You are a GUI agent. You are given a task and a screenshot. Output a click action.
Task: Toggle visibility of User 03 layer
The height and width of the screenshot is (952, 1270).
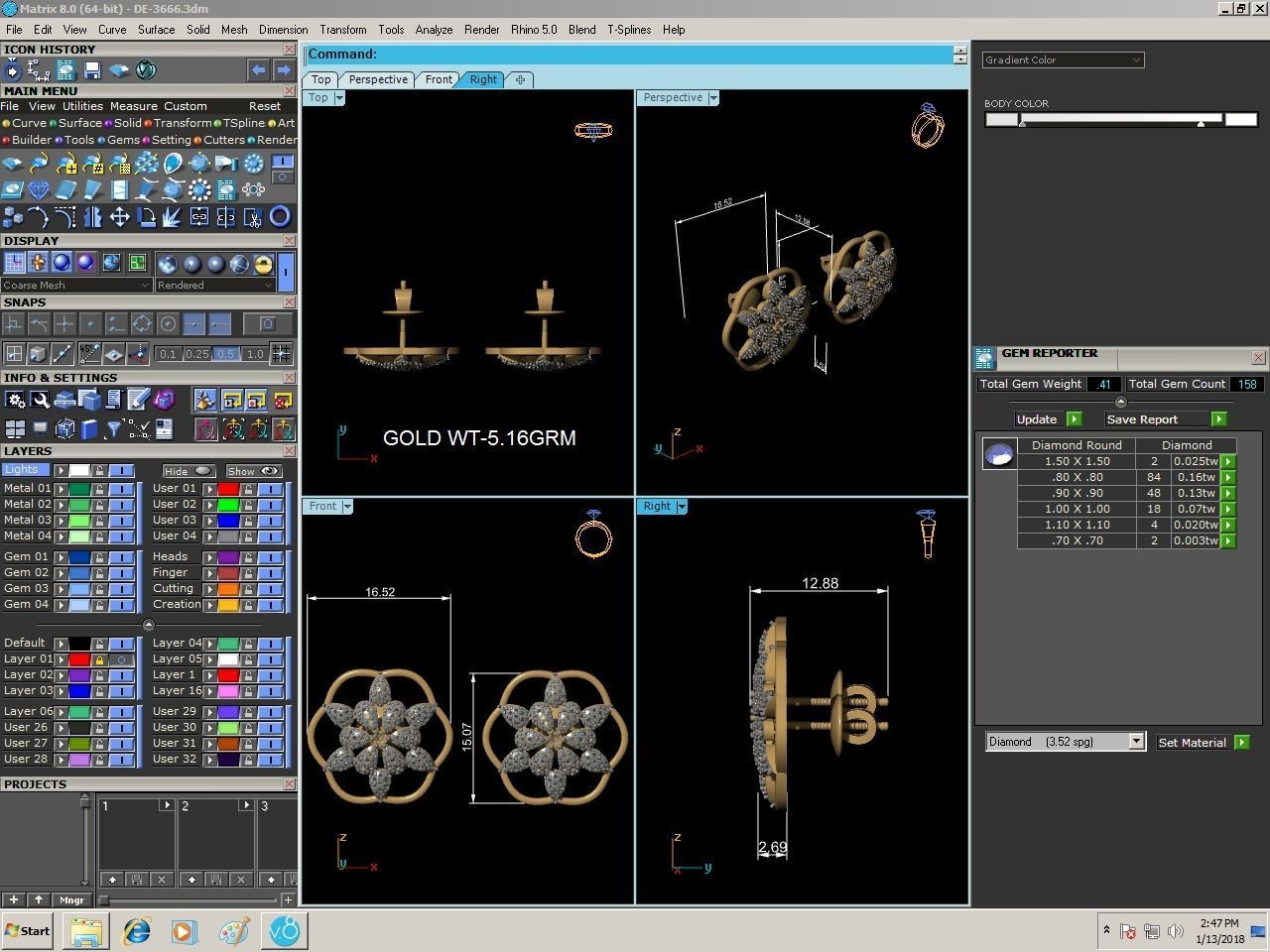pyautogui.click(x=270, y=521)
